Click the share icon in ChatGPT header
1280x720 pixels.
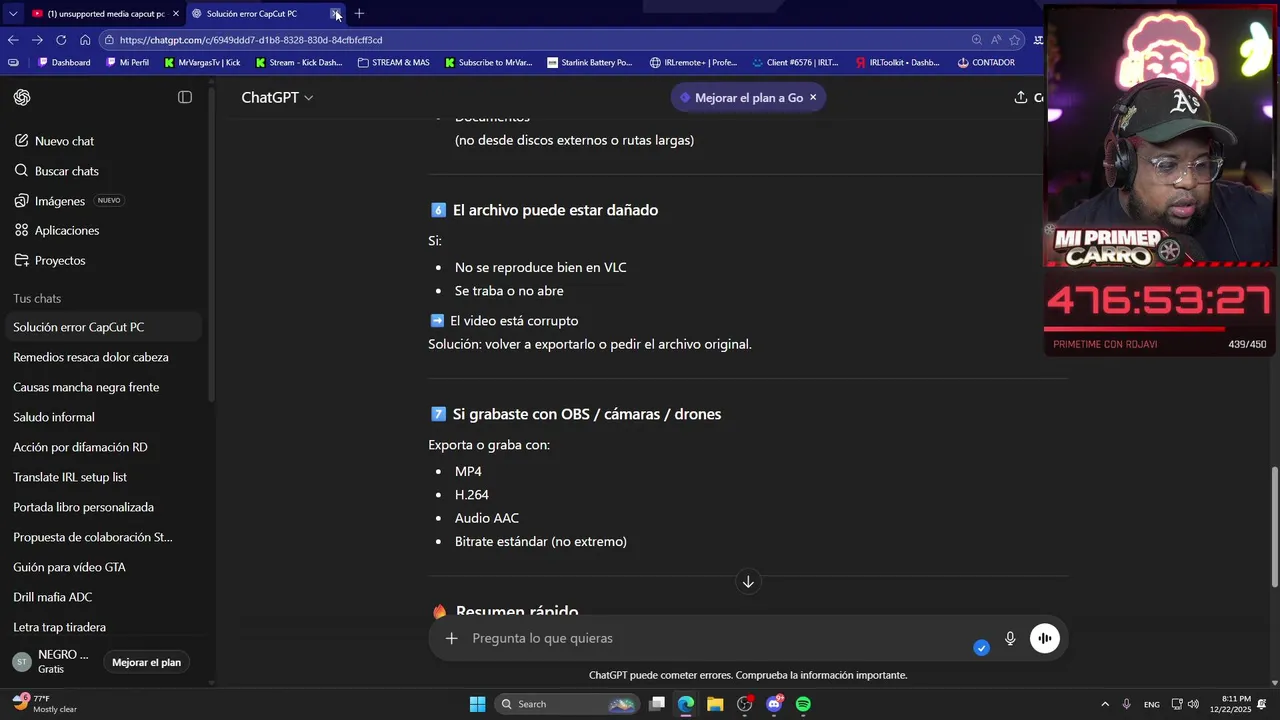click(x=1021, y=97)
